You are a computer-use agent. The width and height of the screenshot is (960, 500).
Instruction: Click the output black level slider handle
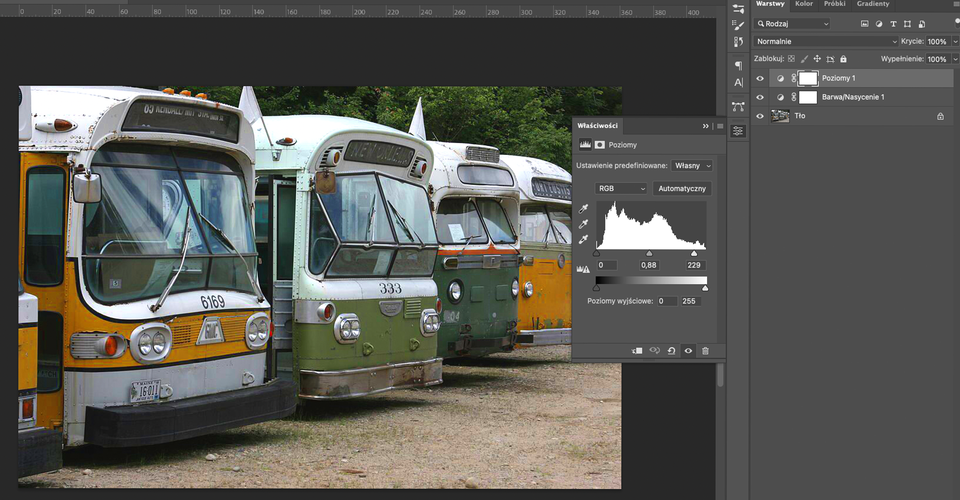point(597,288)
